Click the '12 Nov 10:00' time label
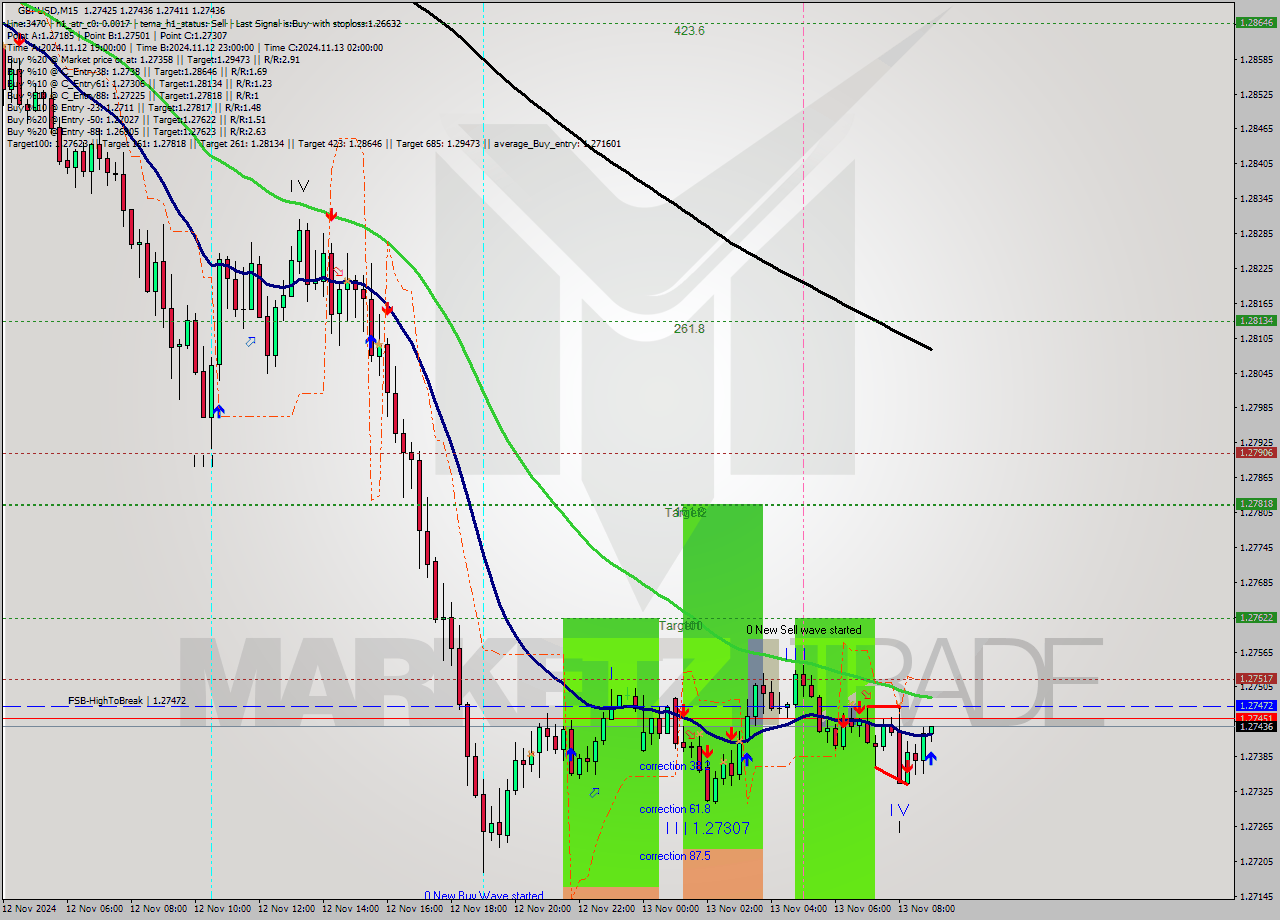The height and width of the screenshot is (920, 1280). click(222, 909)
